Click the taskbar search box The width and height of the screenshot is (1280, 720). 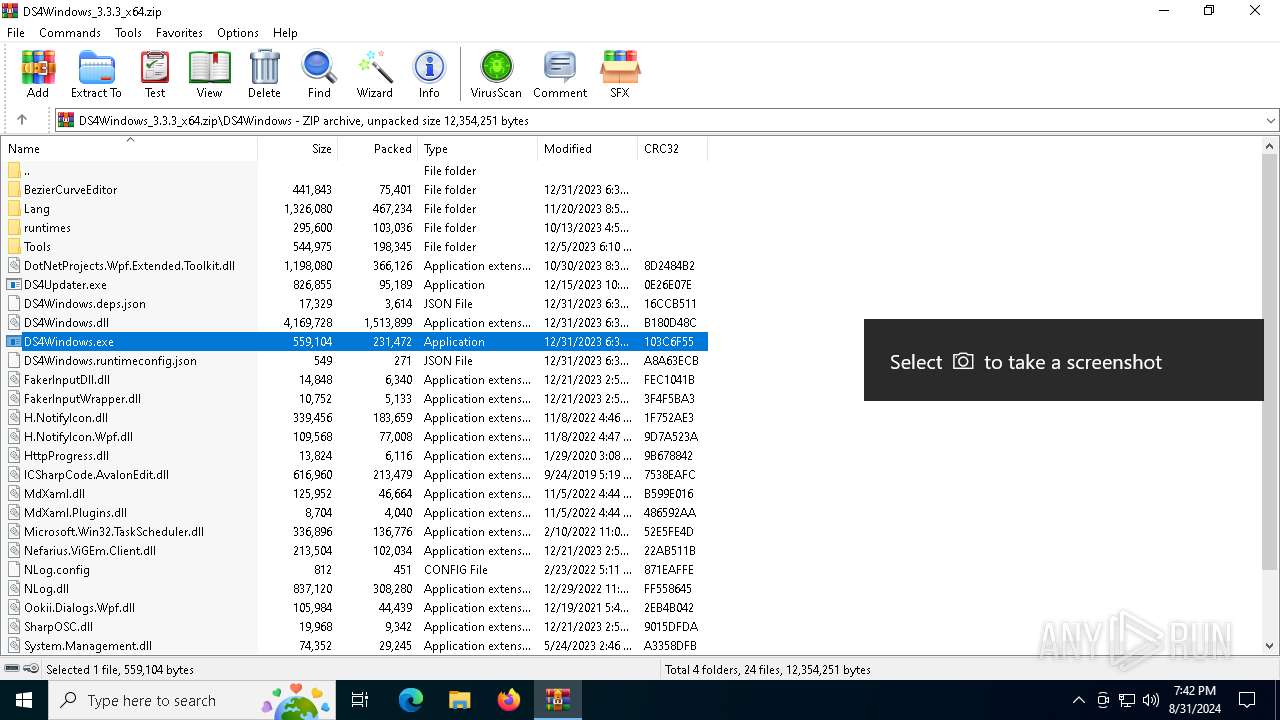coord(194,700)
